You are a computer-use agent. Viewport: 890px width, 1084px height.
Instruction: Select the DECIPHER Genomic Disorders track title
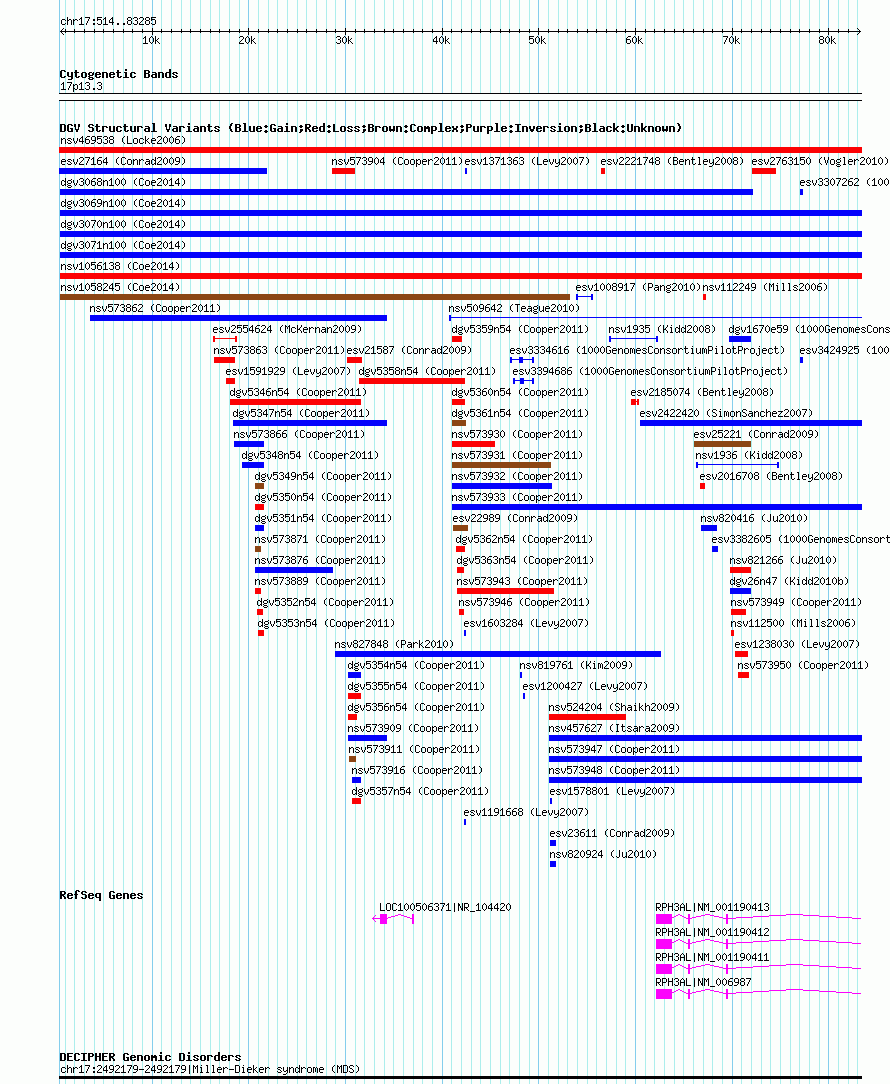(151, 1057)
